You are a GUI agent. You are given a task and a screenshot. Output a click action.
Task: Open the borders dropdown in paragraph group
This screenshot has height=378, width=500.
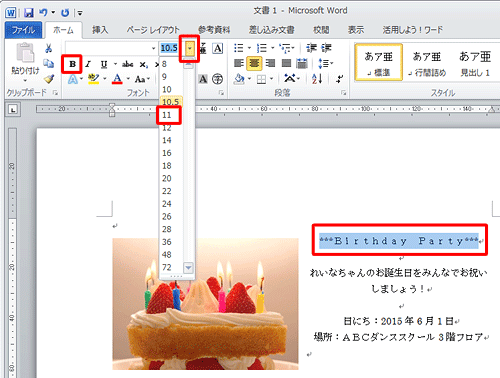point(272,79)
